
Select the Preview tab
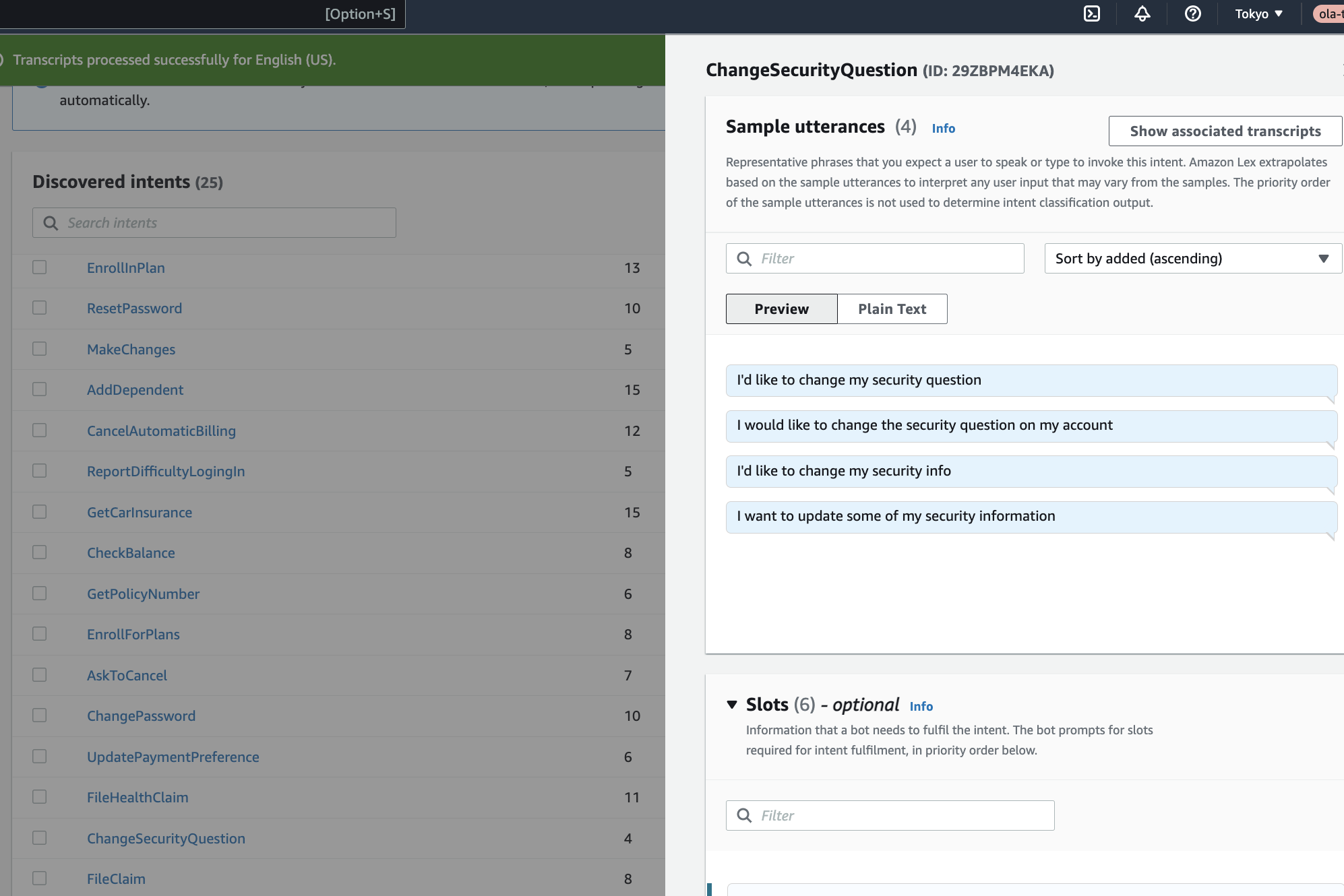click(781, 309)
